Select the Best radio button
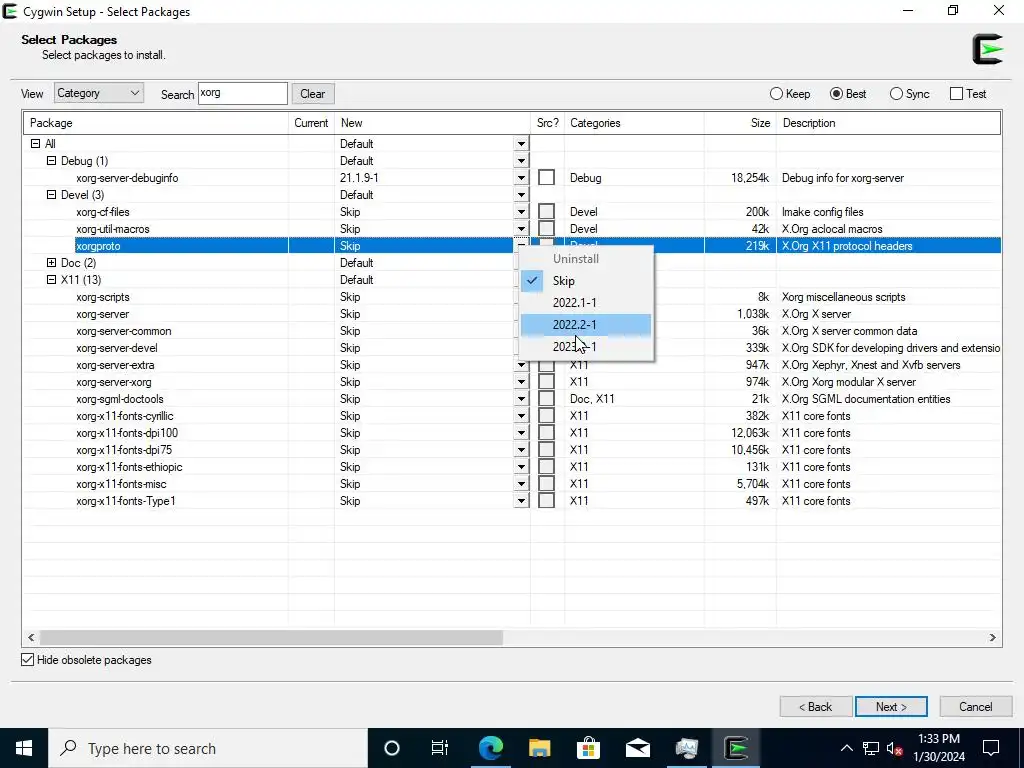The width and height of the screenshot is (1024, 768). pos(837,93)
